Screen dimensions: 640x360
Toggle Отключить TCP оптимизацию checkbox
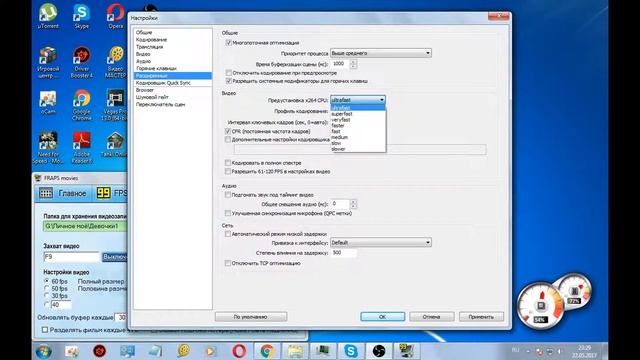point(228,263)
